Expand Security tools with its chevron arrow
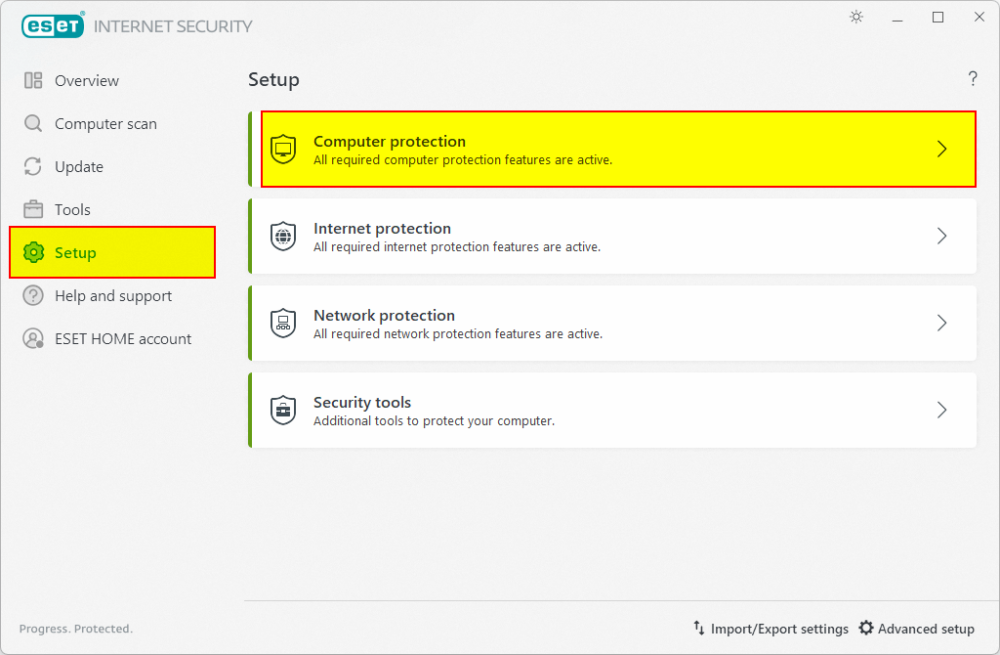The image size is (1000, 655). [x=941, y=410]
